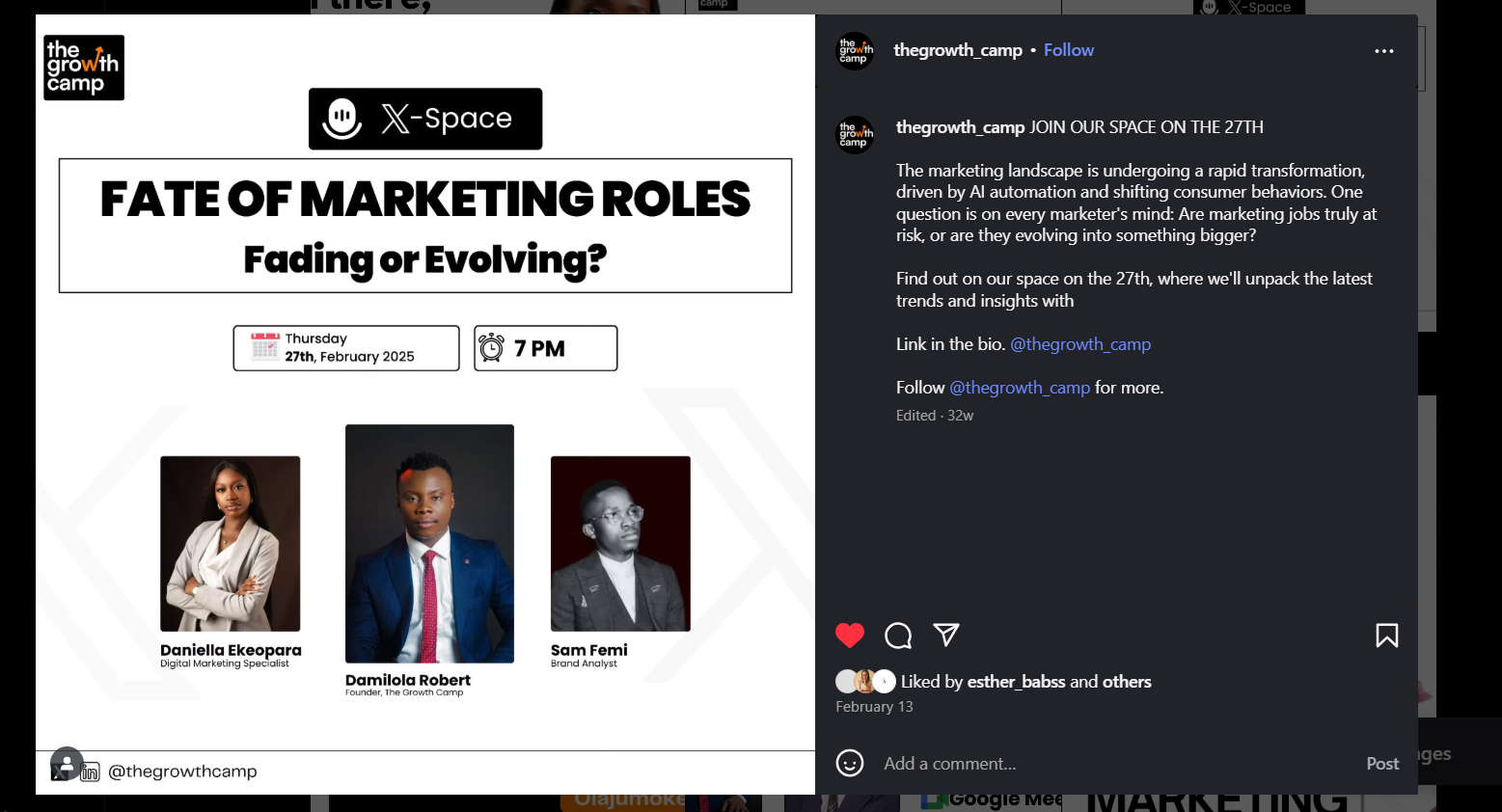
Task: Click @thegrowth_camp mention in Follow line
Action: pyautogui.click(x=1020, y=388)
